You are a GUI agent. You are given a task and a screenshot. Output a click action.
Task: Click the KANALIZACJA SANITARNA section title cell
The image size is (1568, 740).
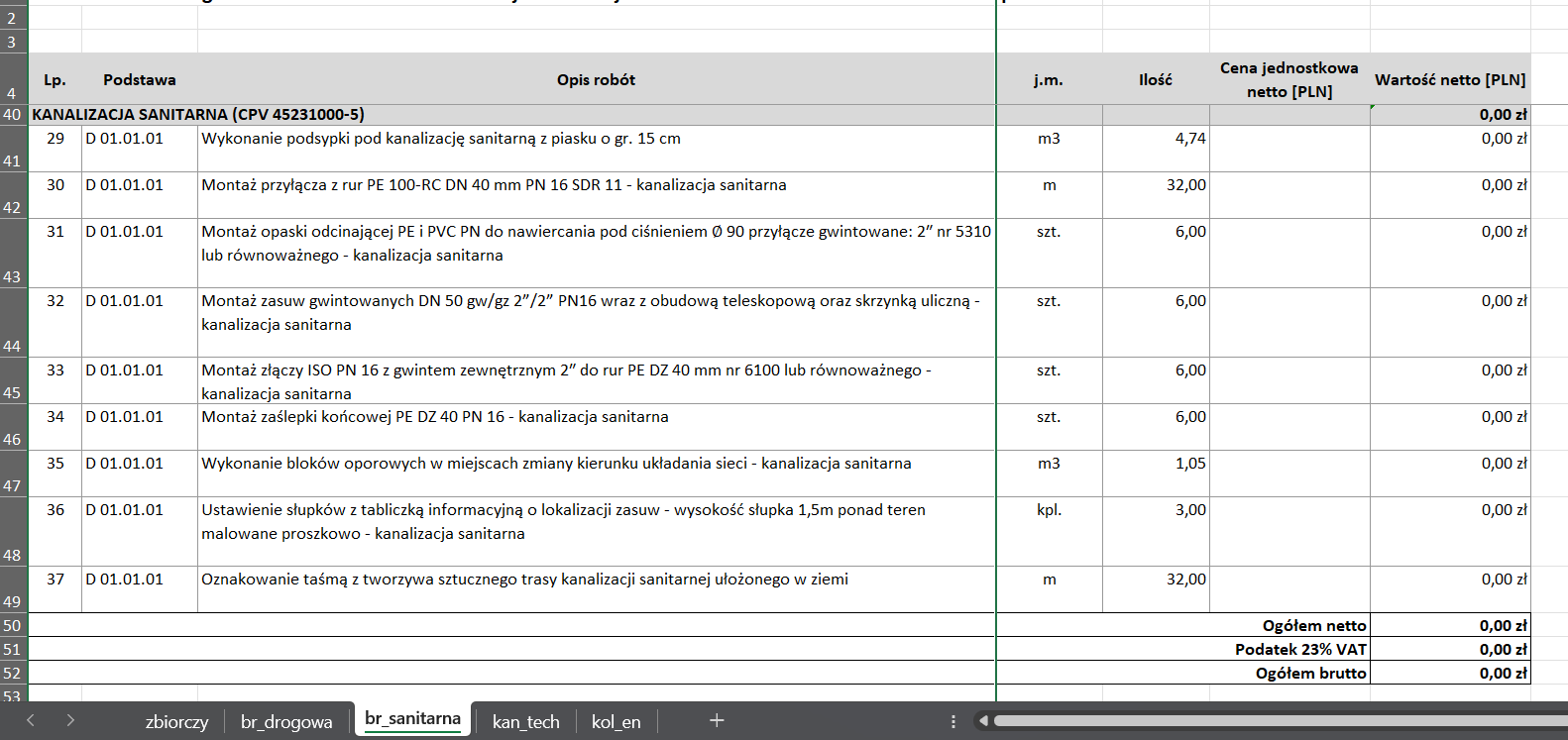511,115
